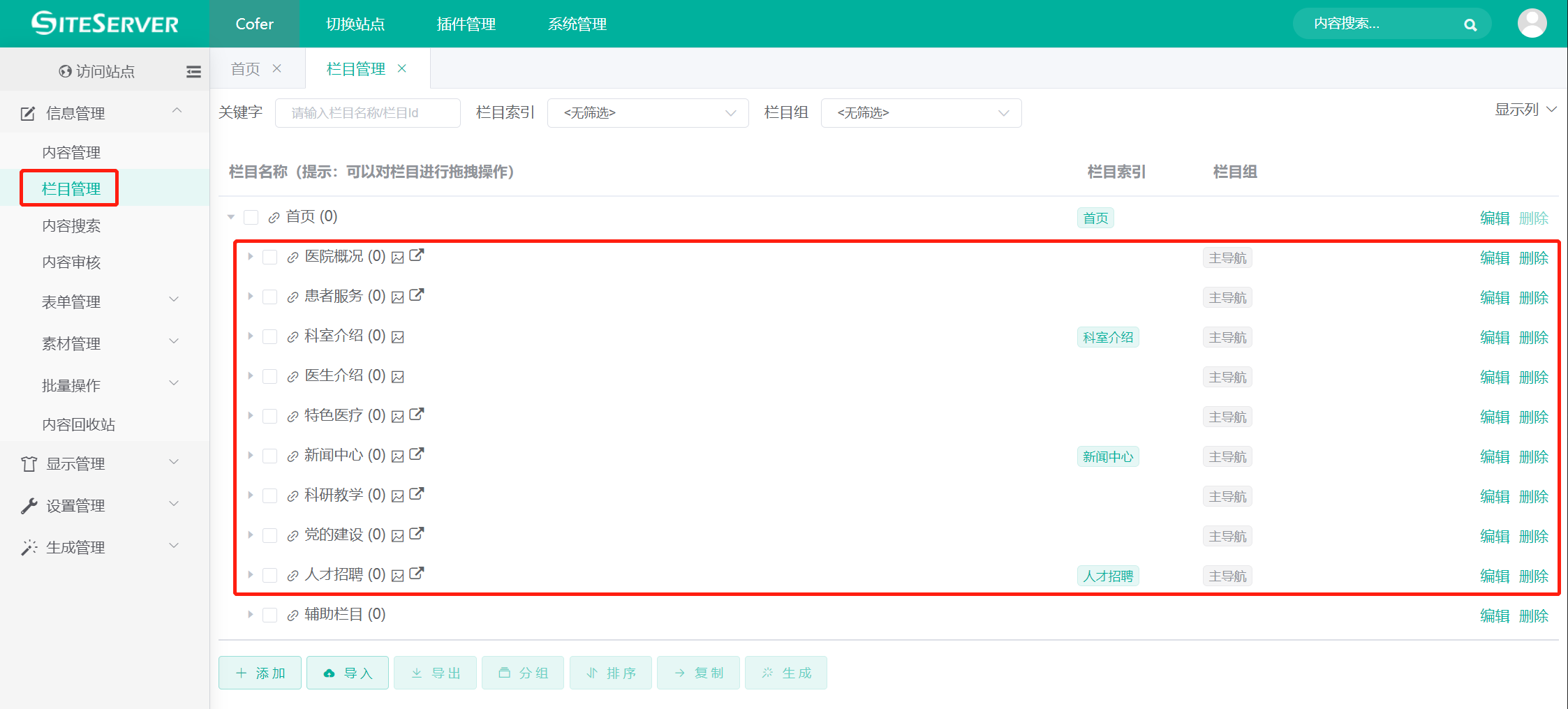Close the 首页 tab
The width and height of the screenshot is (1568, 709).
pos(277,68)
